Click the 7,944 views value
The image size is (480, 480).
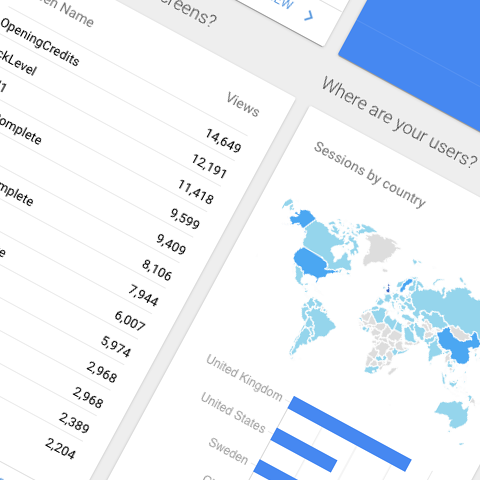tap(143, 295)
